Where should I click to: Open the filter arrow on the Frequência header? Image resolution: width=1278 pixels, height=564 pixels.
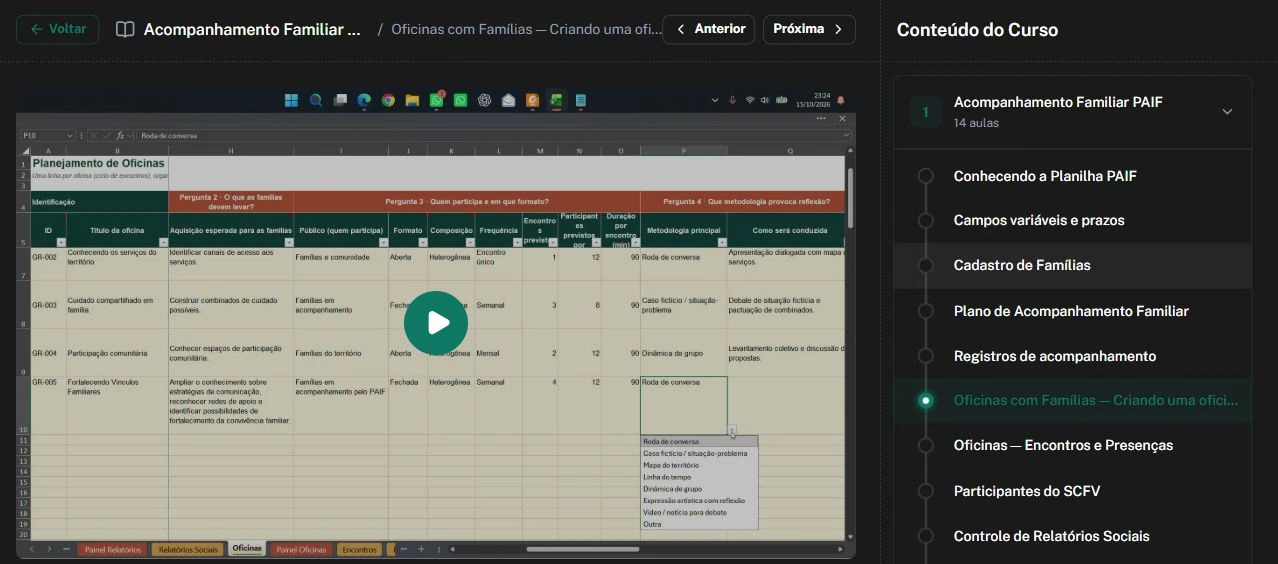tap(517, 243)
